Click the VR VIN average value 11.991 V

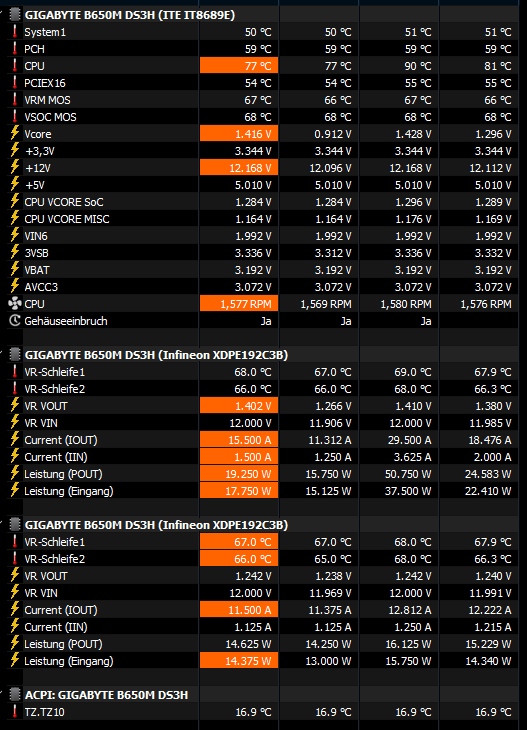491,593
